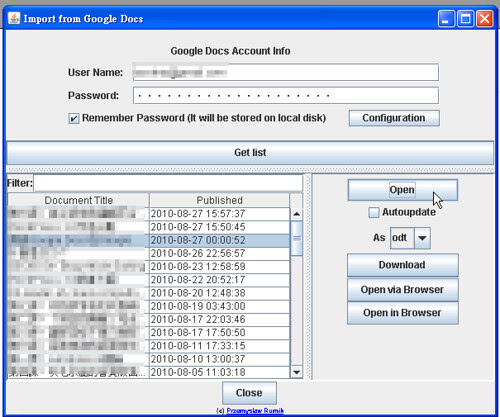Screen dimensions: 500x417
Task: Click the Get list button
Action: pos(250,153)
